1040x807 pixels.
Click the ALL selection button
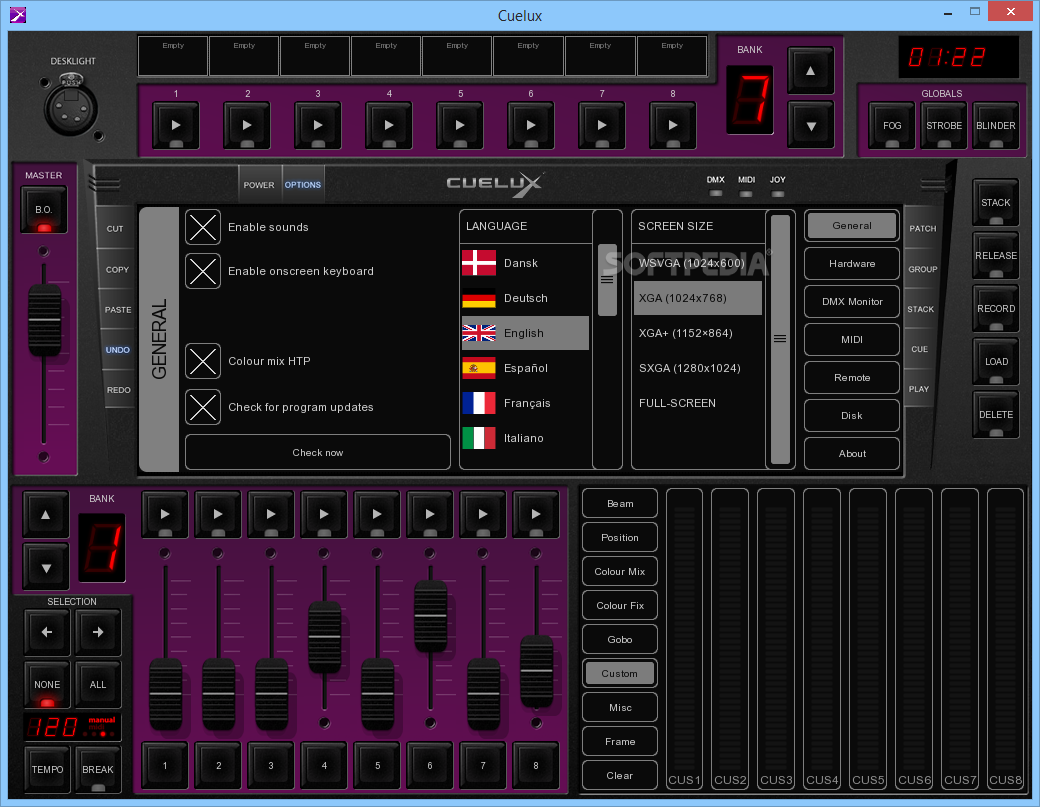click(98, 684)
